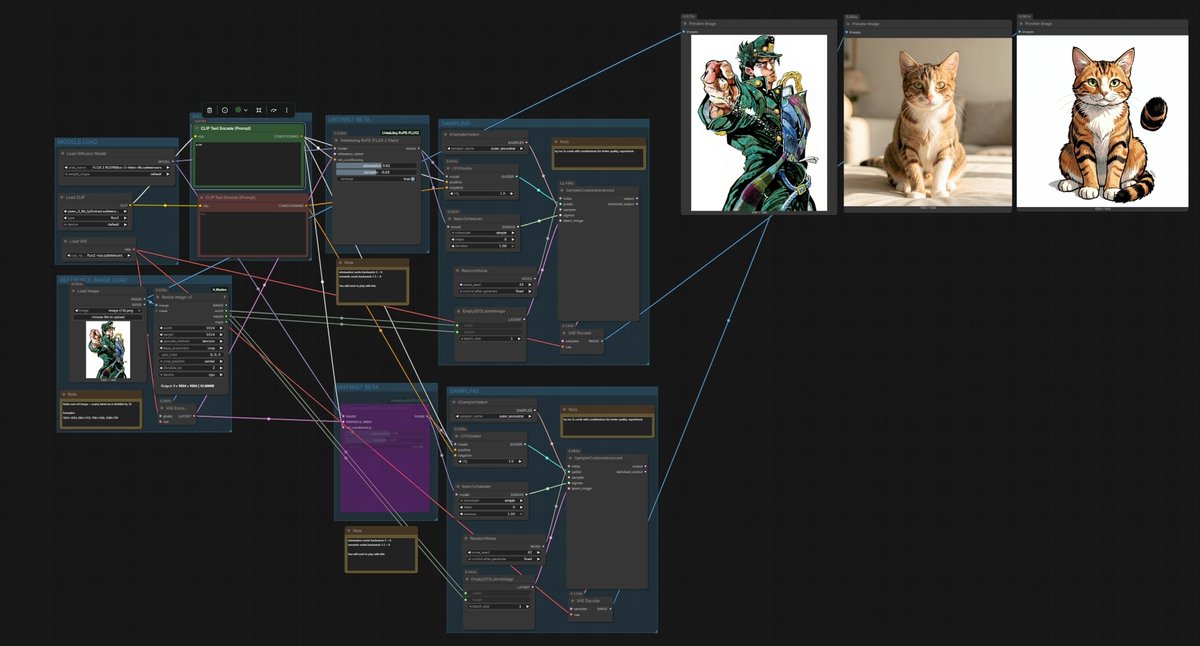The height and width of the screenshot is (646, 1200).
Task: Collapse the third Preview Image node dot
Action: [x=1022, y=23]
